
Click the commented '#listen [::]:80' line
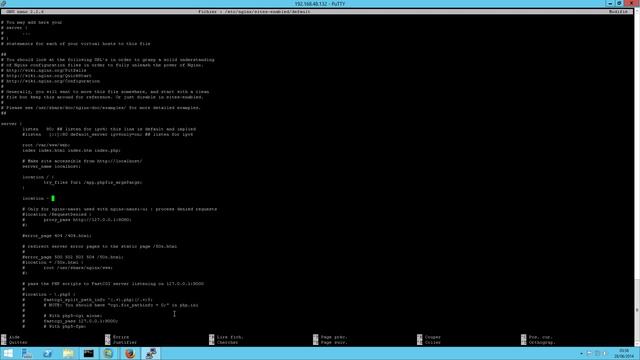coord(108,134)
